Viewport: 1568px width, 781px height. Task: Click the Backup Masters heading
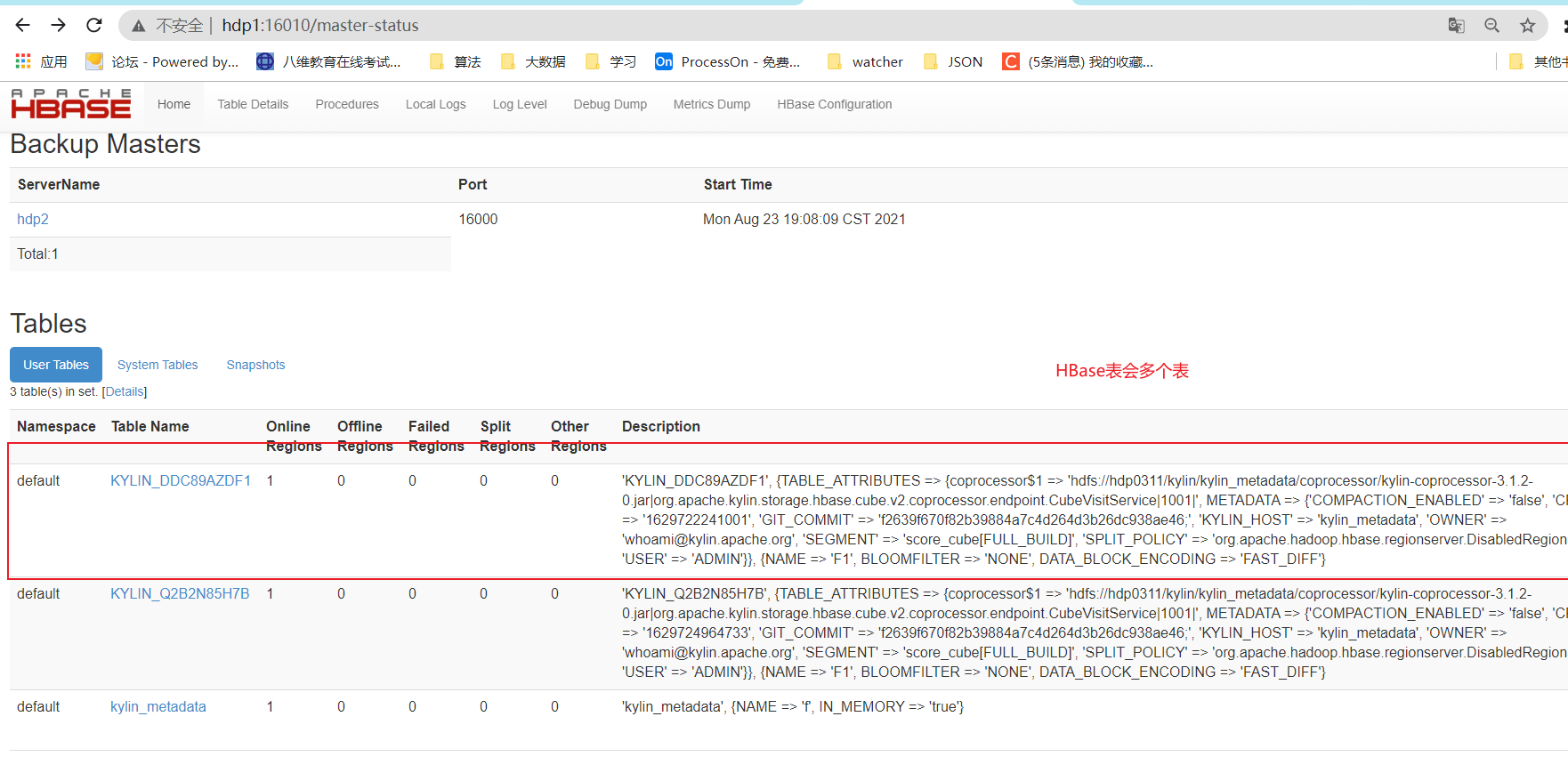pyautogui.click(x=105, y=144)
